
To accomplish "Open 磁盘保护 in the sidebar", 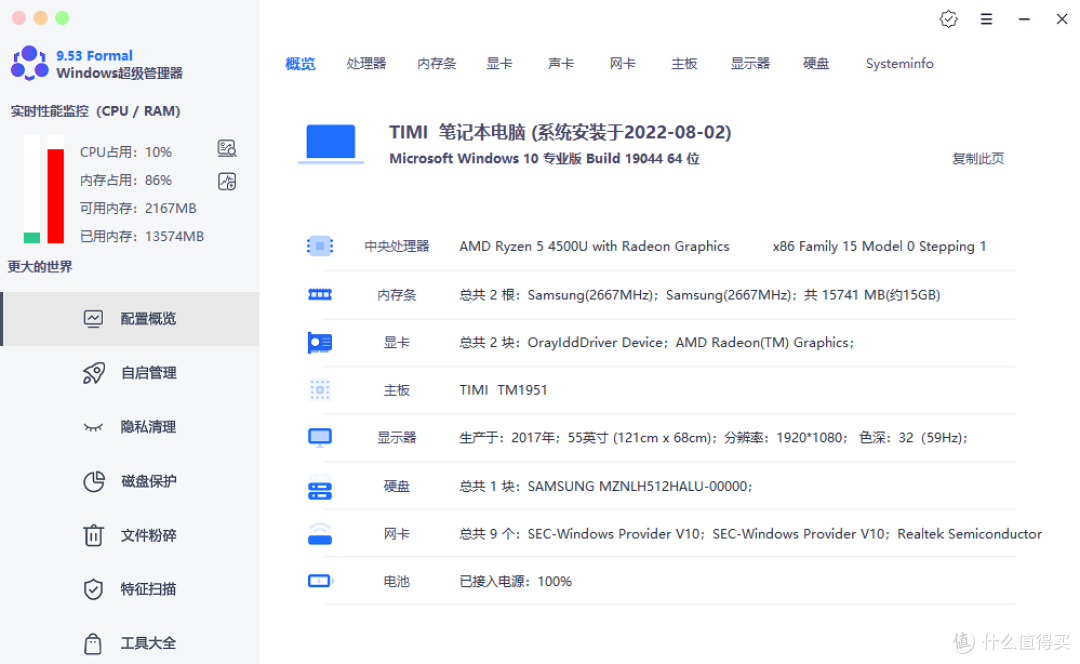I will point(131,481).
